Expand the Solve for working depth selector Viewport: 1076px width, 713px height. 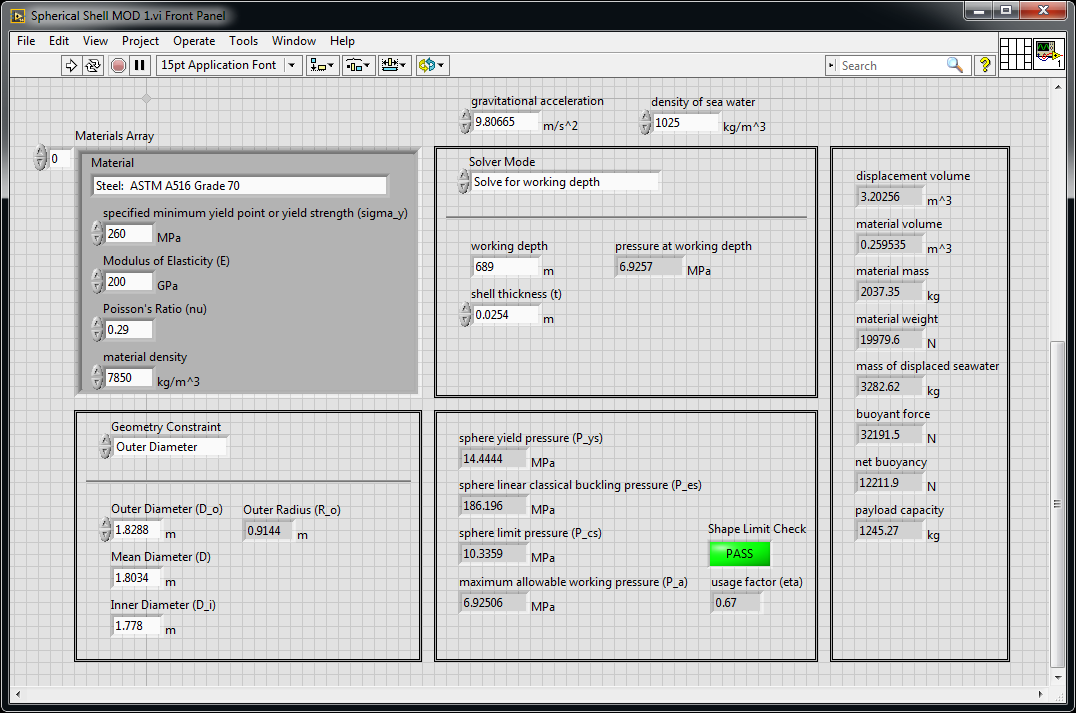point(565,182)
